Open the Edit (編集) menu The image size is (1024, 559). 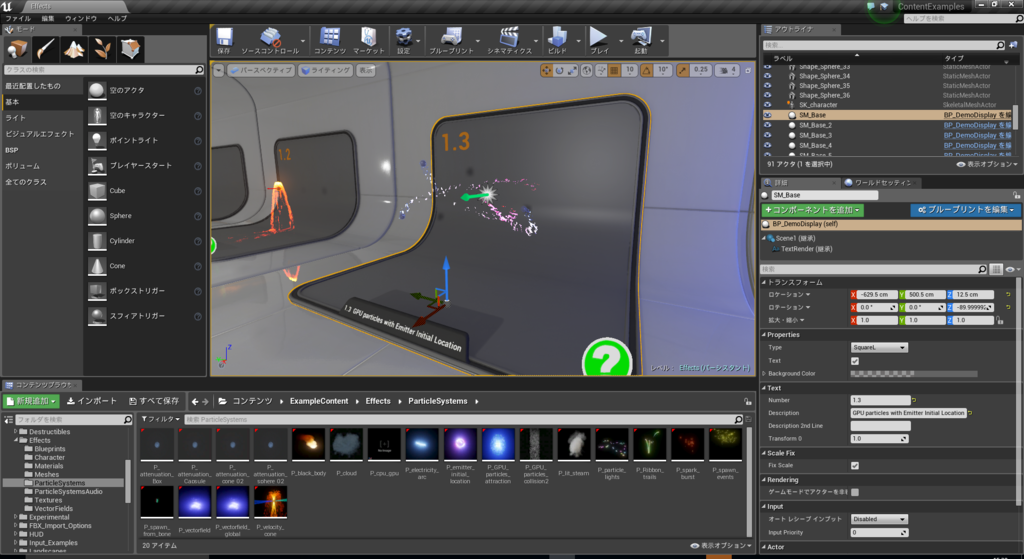click(48, 18)
